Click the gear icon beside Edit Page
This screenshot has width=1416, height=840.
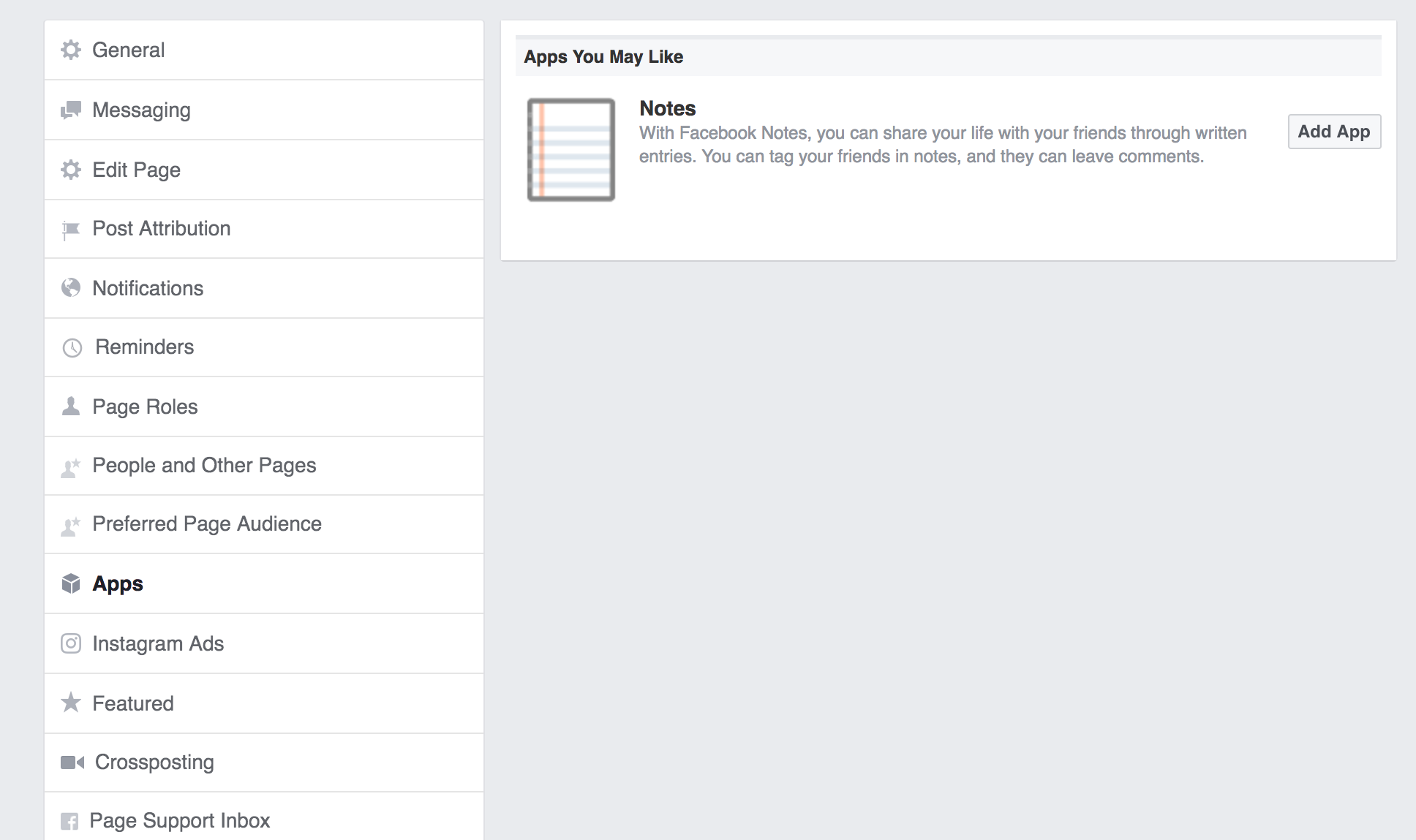[x=71, y=170]
